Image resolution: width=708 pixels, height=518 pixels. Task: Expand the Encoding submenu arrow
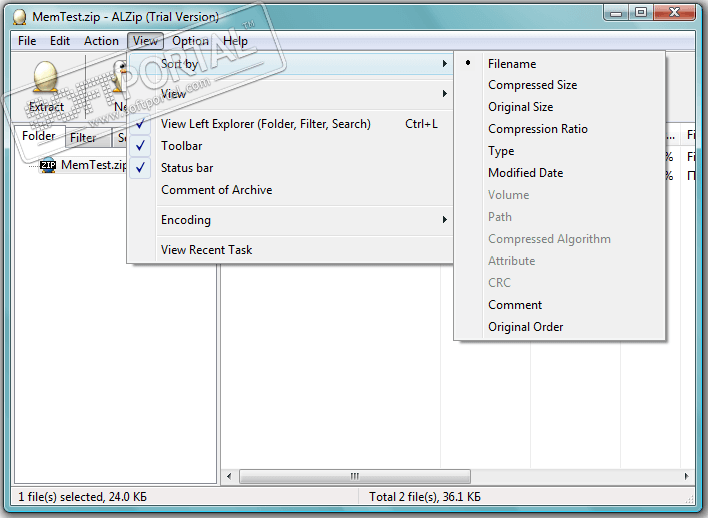point(445,219)
